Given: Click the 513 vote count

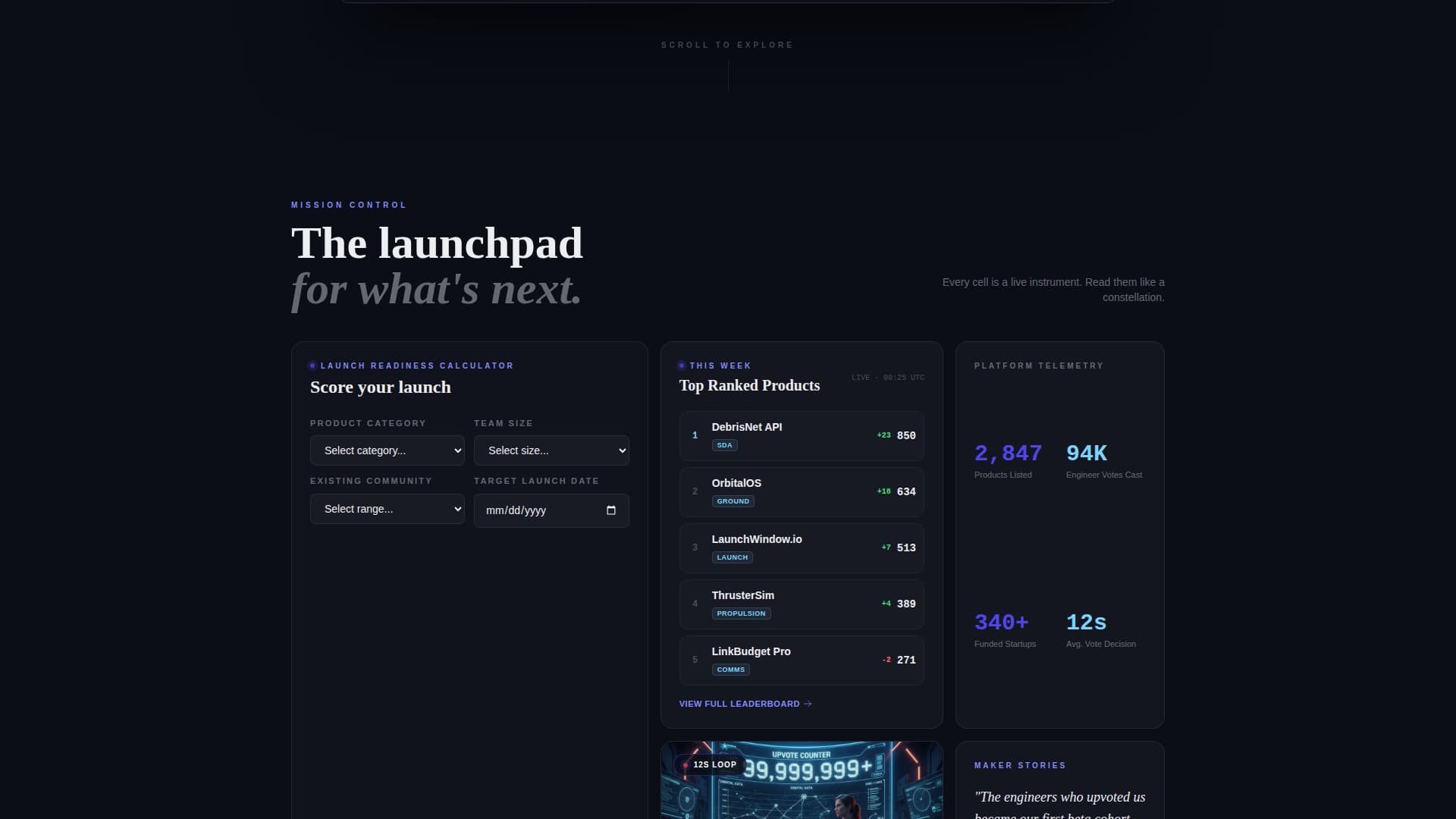Looking at the screenshot, I should [x=906, y=548].
